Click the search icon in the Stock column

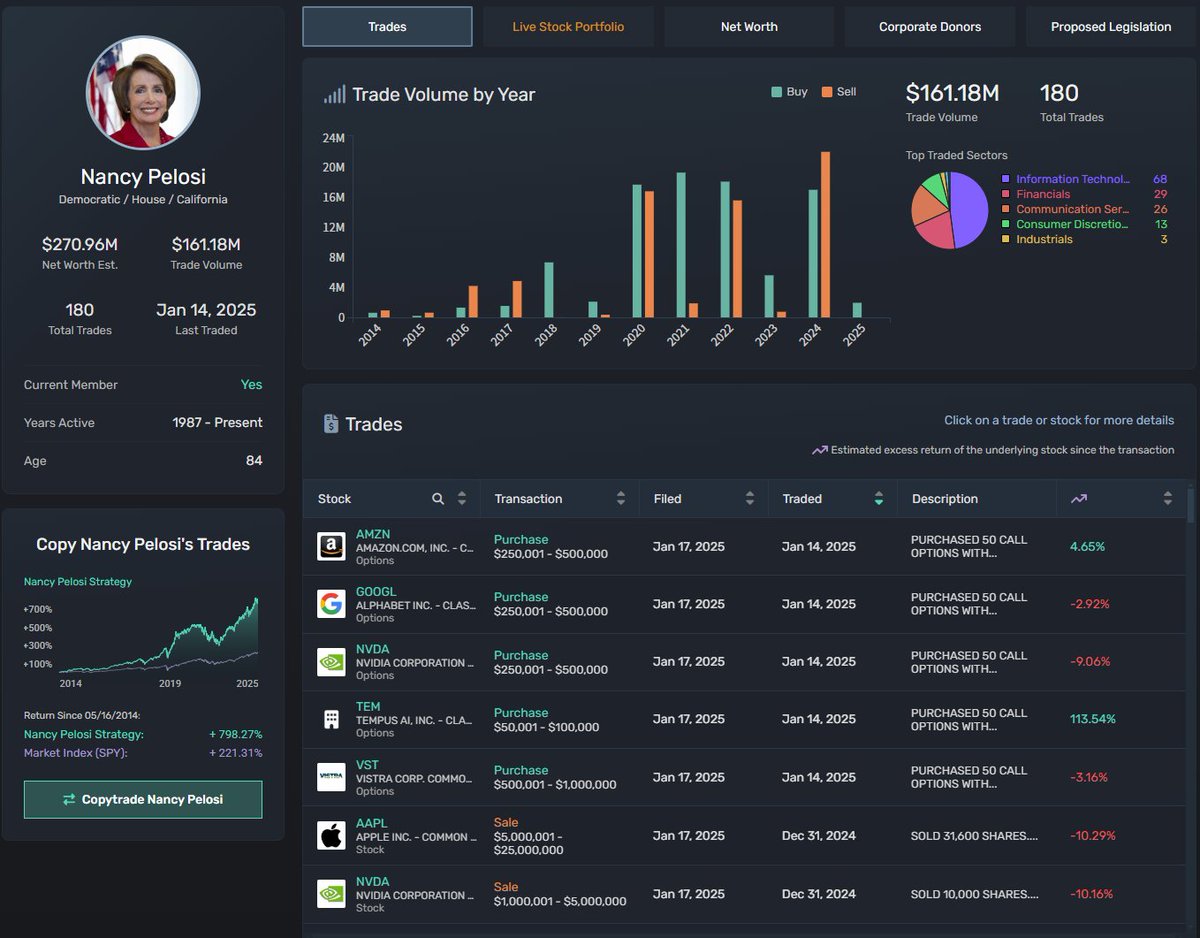tap(438, 498)
